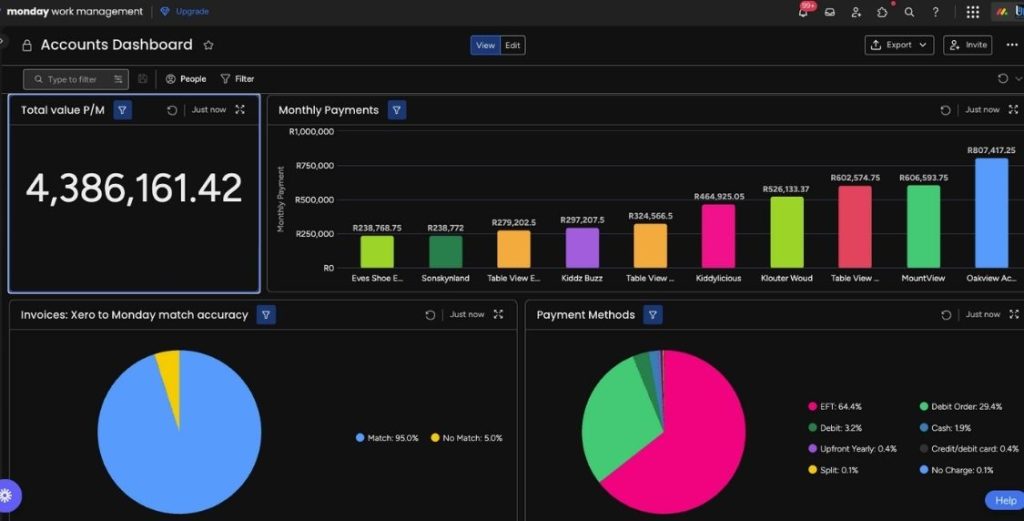This screenshot has height=521, width=1024.
Task: Open the three-dot dashboard options menu
Action: [1011, 45]
